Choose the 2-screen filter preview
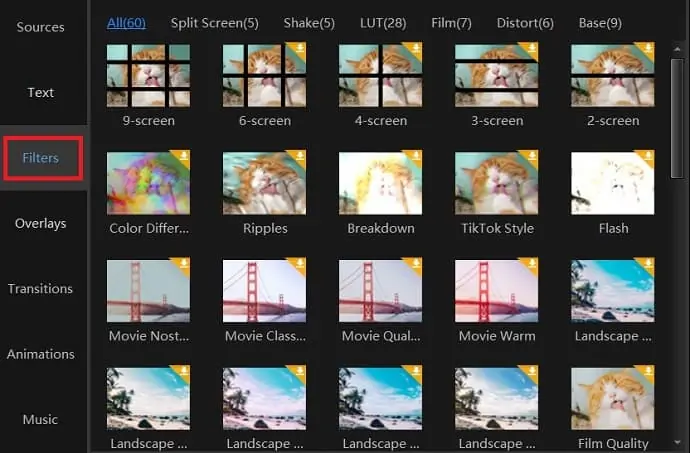This screenshot has height=453, width=690. click(x=613, y=75)
